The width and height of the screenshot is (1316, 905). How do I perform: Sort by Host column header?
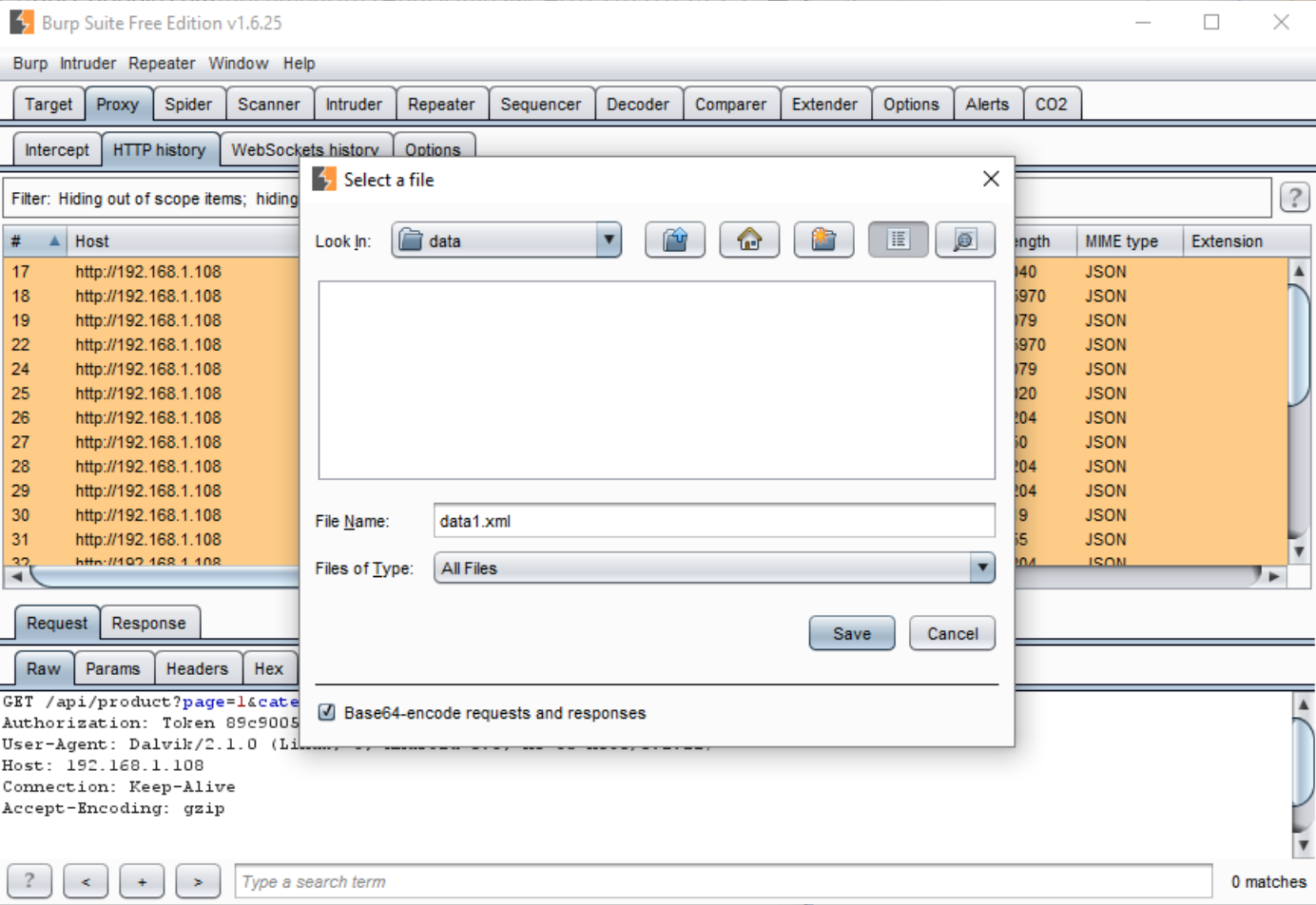183,241
